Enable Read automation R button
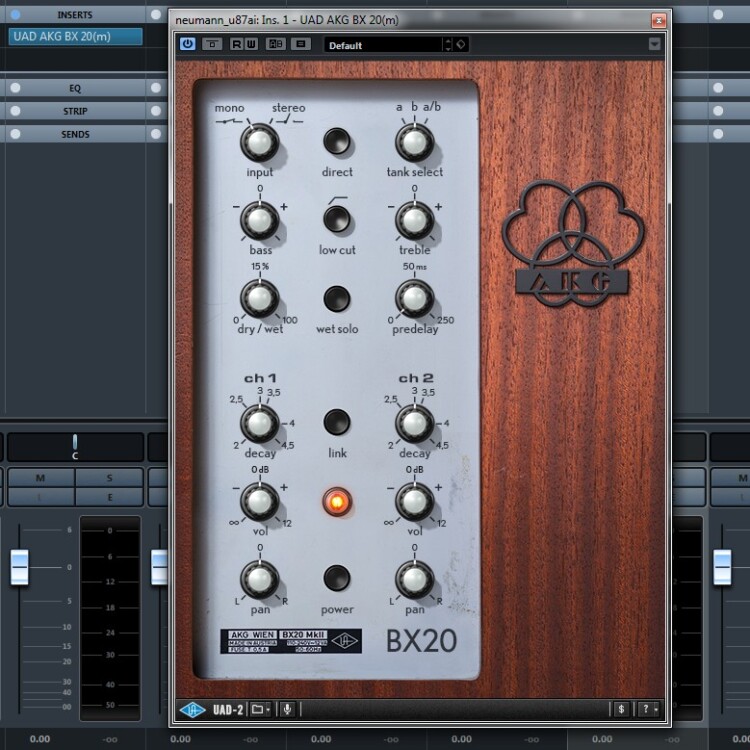This screenshot has width=750, height=750. 236,44
